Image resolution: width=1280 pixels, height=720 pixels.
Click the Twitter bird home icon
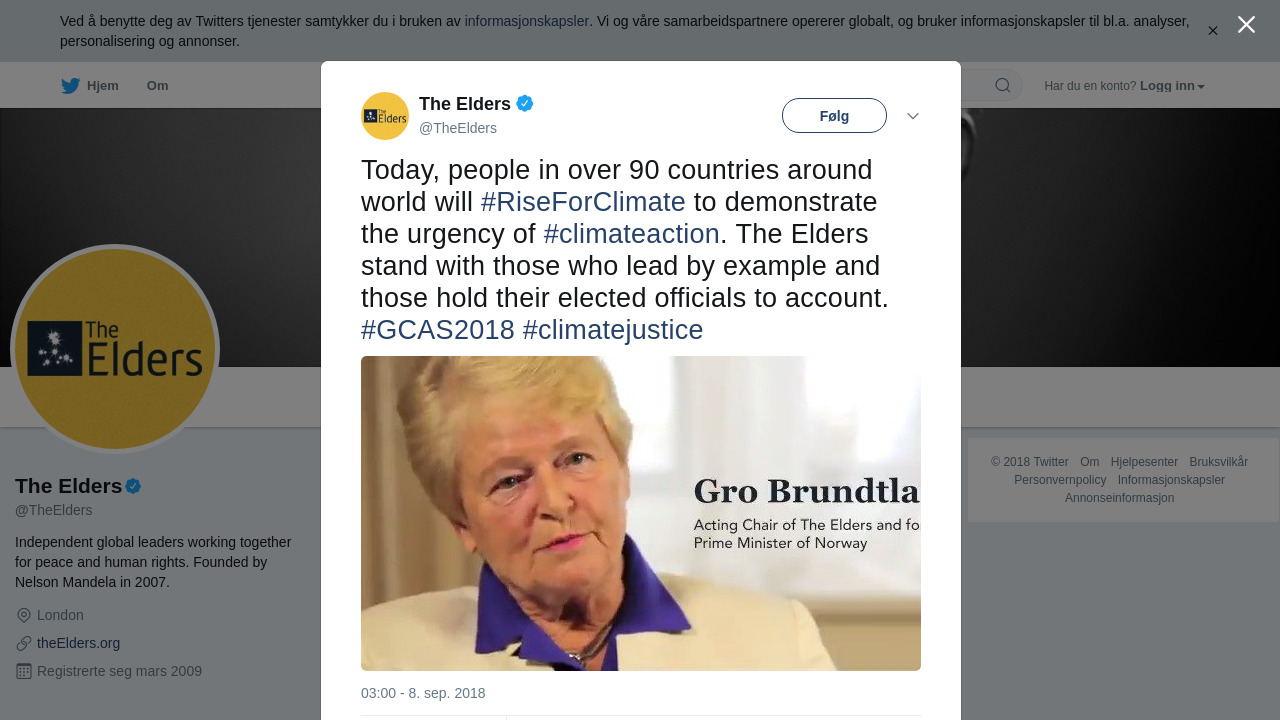(70, 86)
